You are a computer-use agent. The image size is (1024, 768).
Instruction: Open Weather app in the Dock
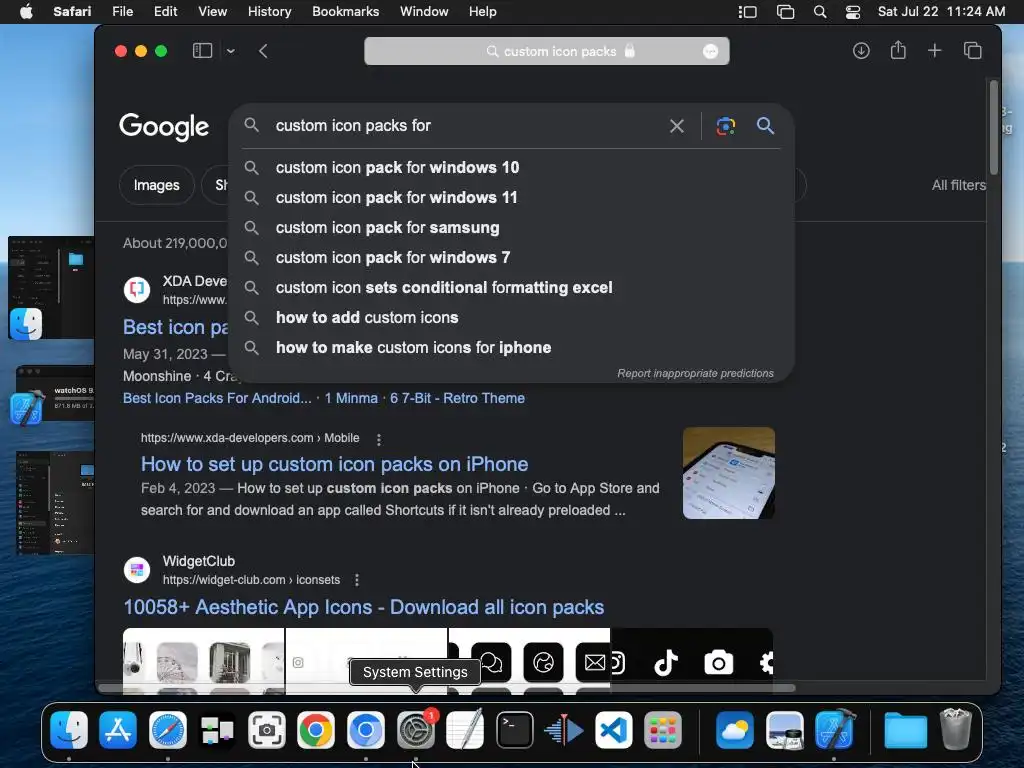[735, 729]
